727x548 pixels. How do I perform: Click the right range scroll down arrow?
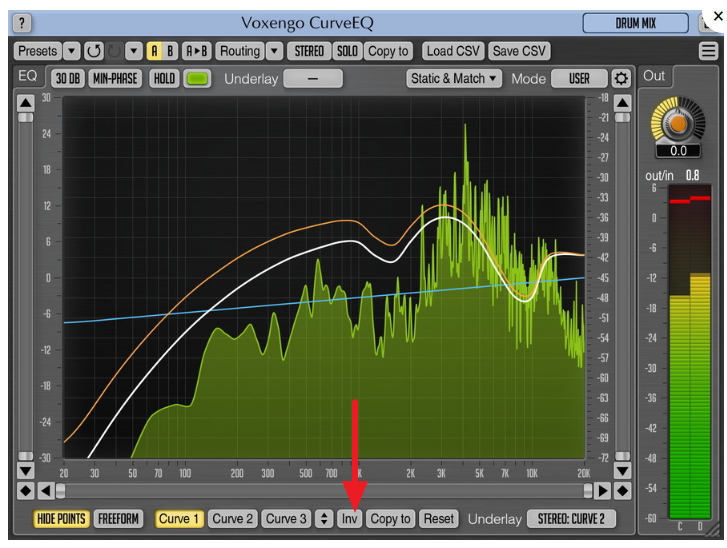[622, 472]
